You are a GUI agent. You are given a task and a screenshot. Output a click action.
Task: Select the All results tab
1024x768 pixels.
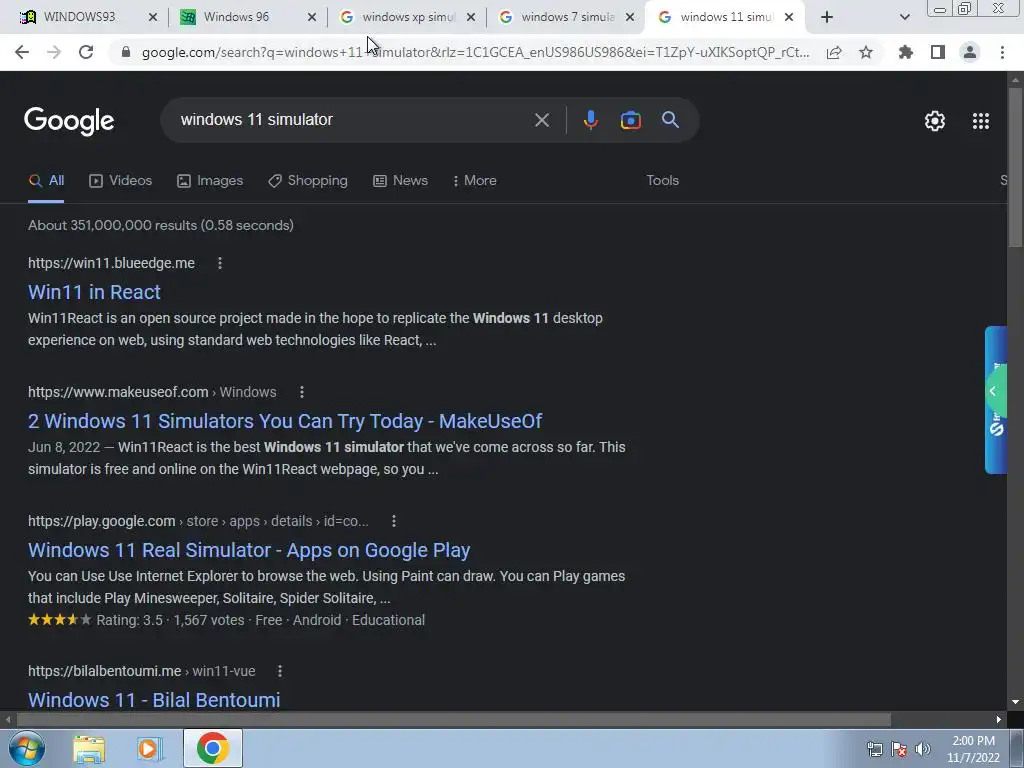46,180
